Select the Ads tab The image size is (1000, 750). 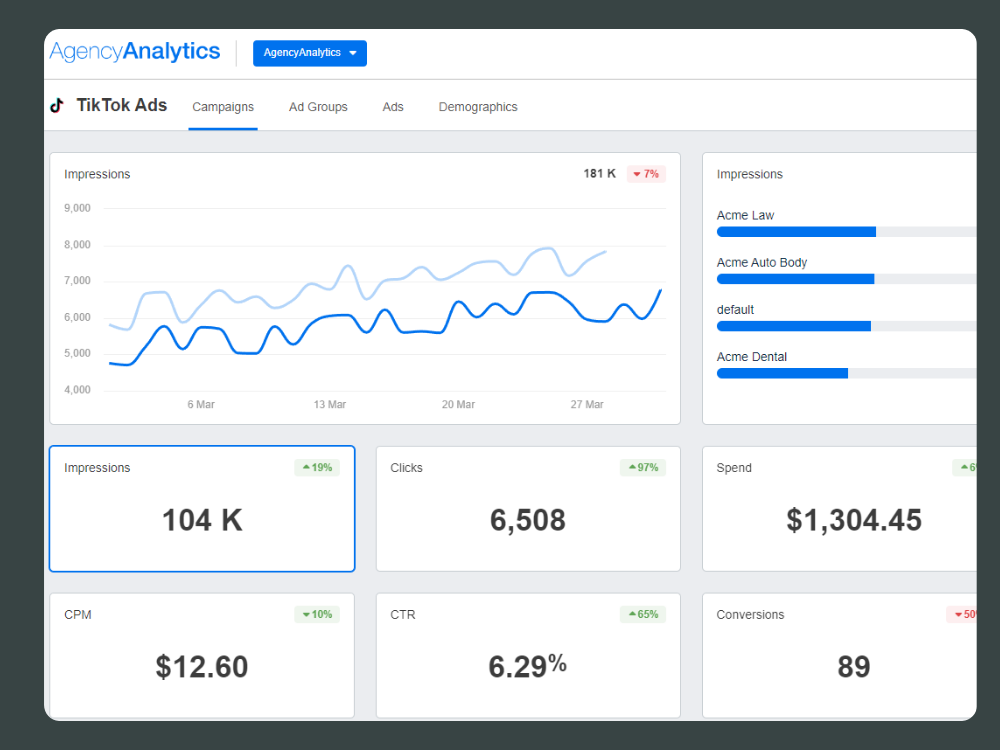pyautogui.click(x=393, y=107)
